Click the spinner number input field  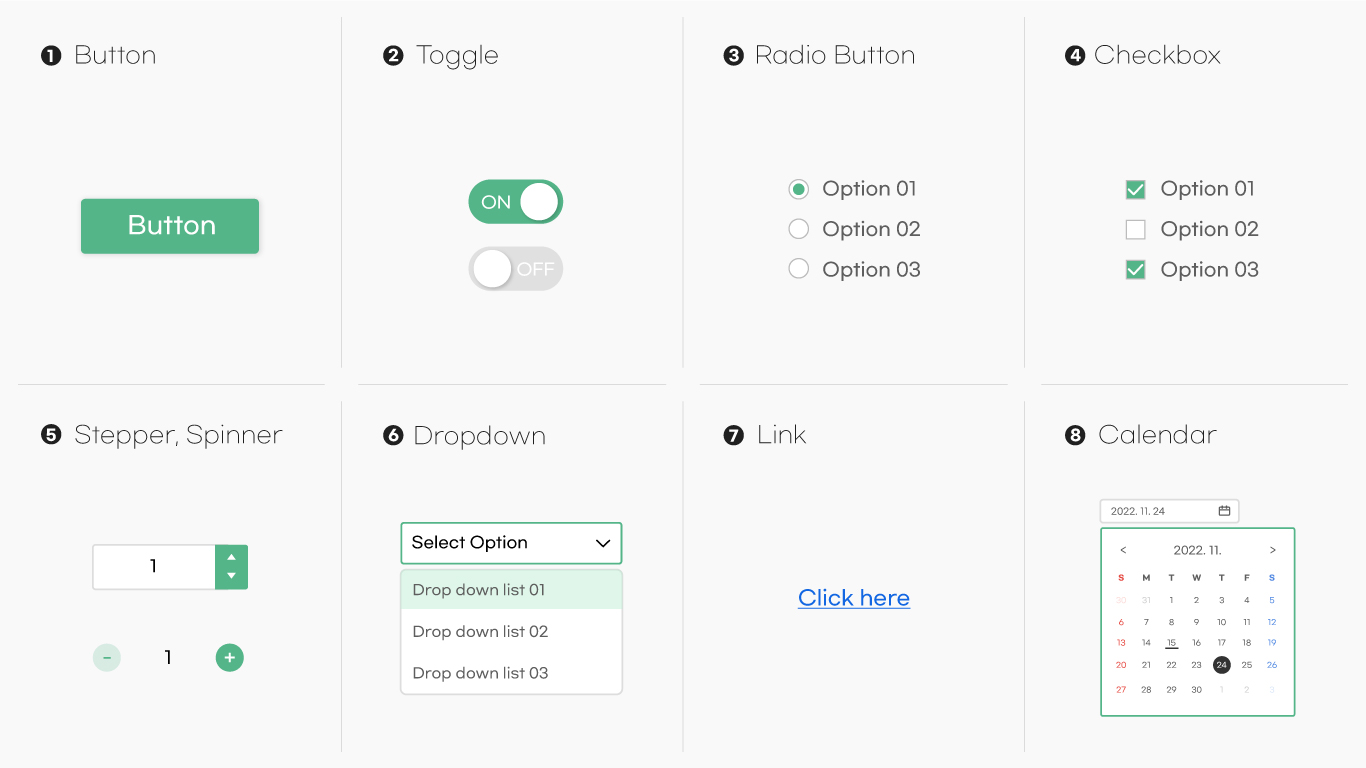tap(154, 567)
